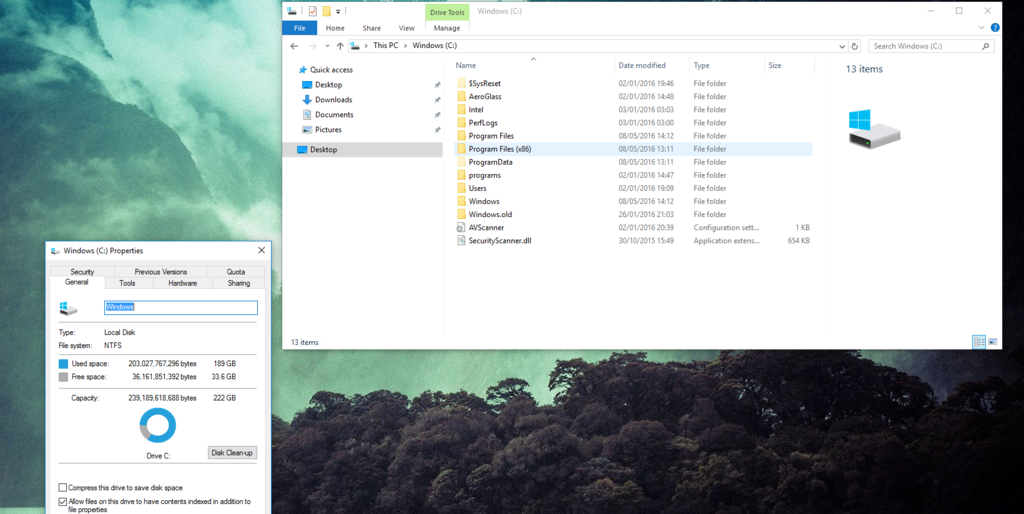
Task: Enable Compress this drive to save disk space
Action: click(63, 487)
